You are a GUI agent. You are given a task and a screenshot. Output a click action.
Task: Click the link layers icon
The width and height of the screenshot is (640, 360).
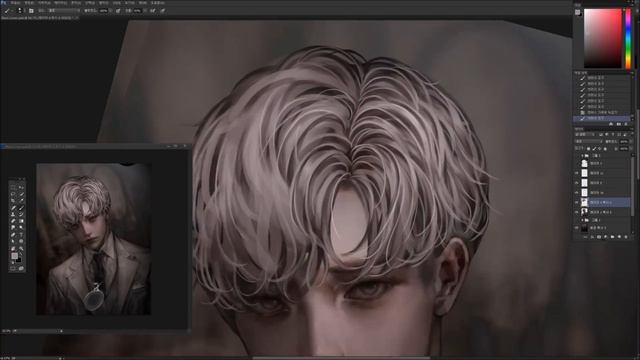coord(586,236)
